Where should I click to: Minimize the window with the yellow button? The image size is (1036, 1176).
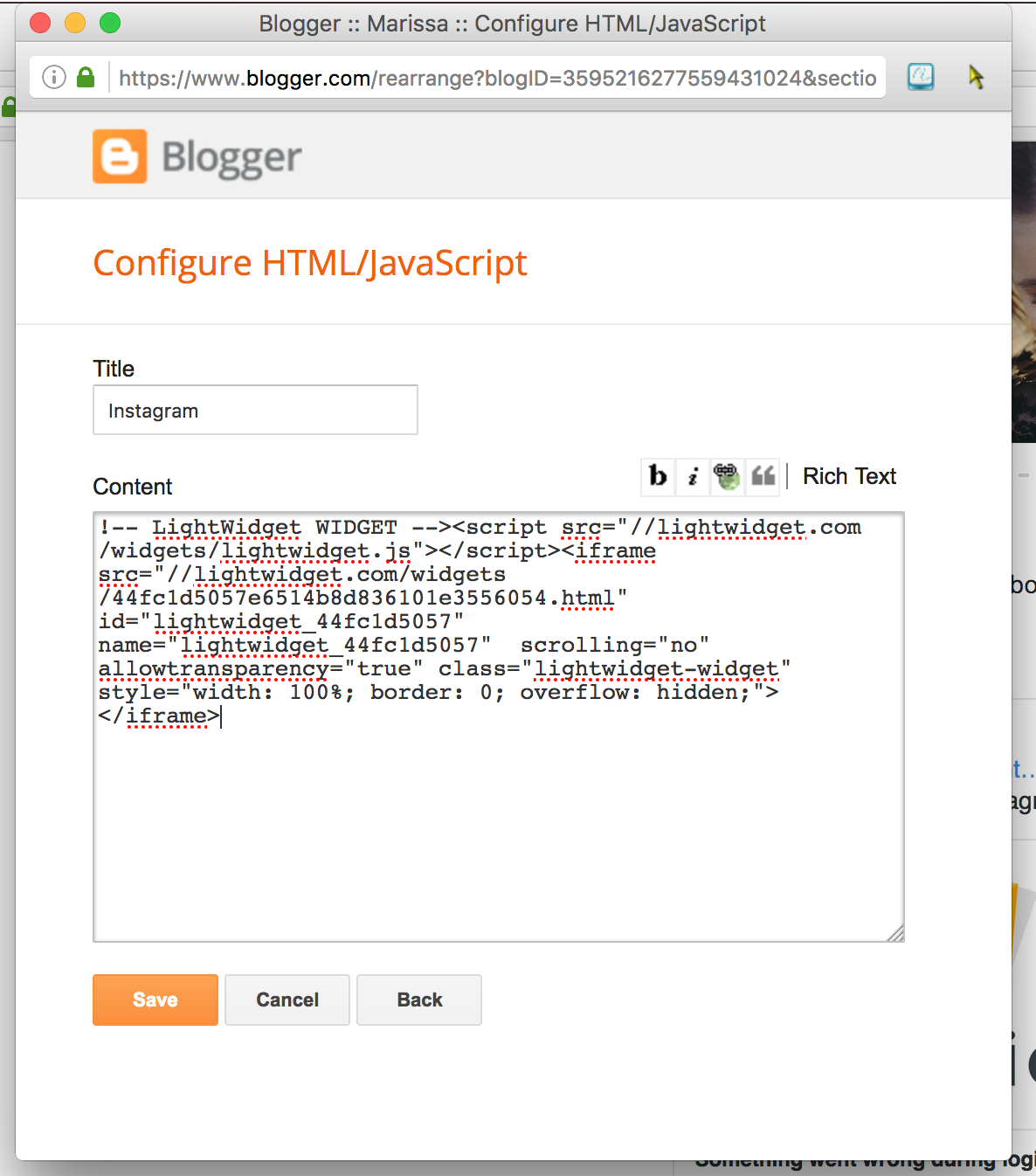click(75, 23)
